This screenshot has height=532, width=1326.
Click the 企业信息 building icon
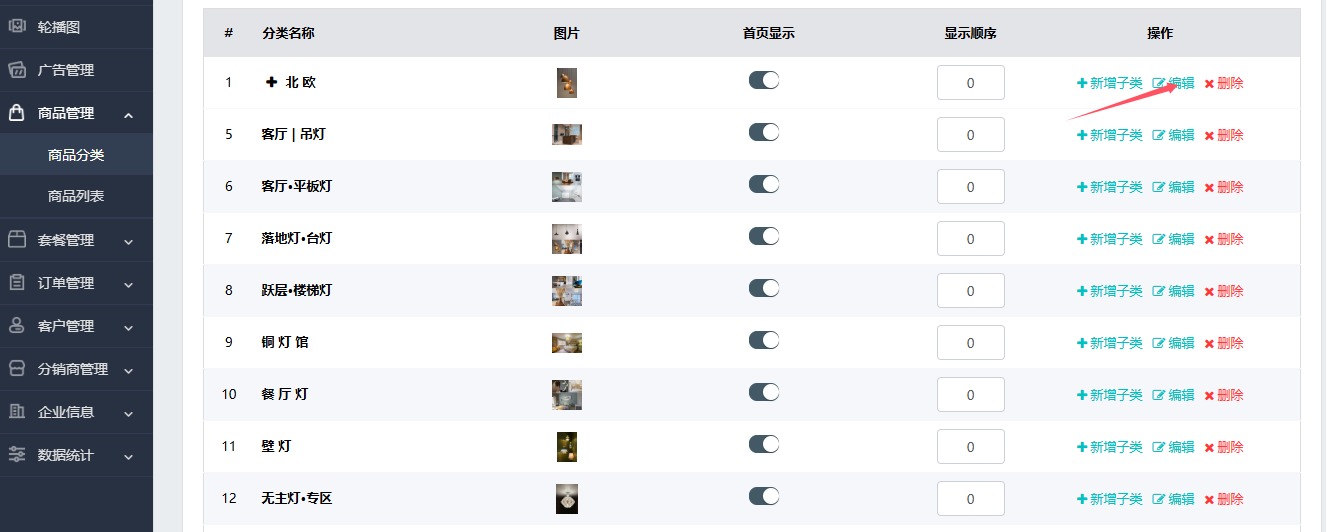click(17, 412)
